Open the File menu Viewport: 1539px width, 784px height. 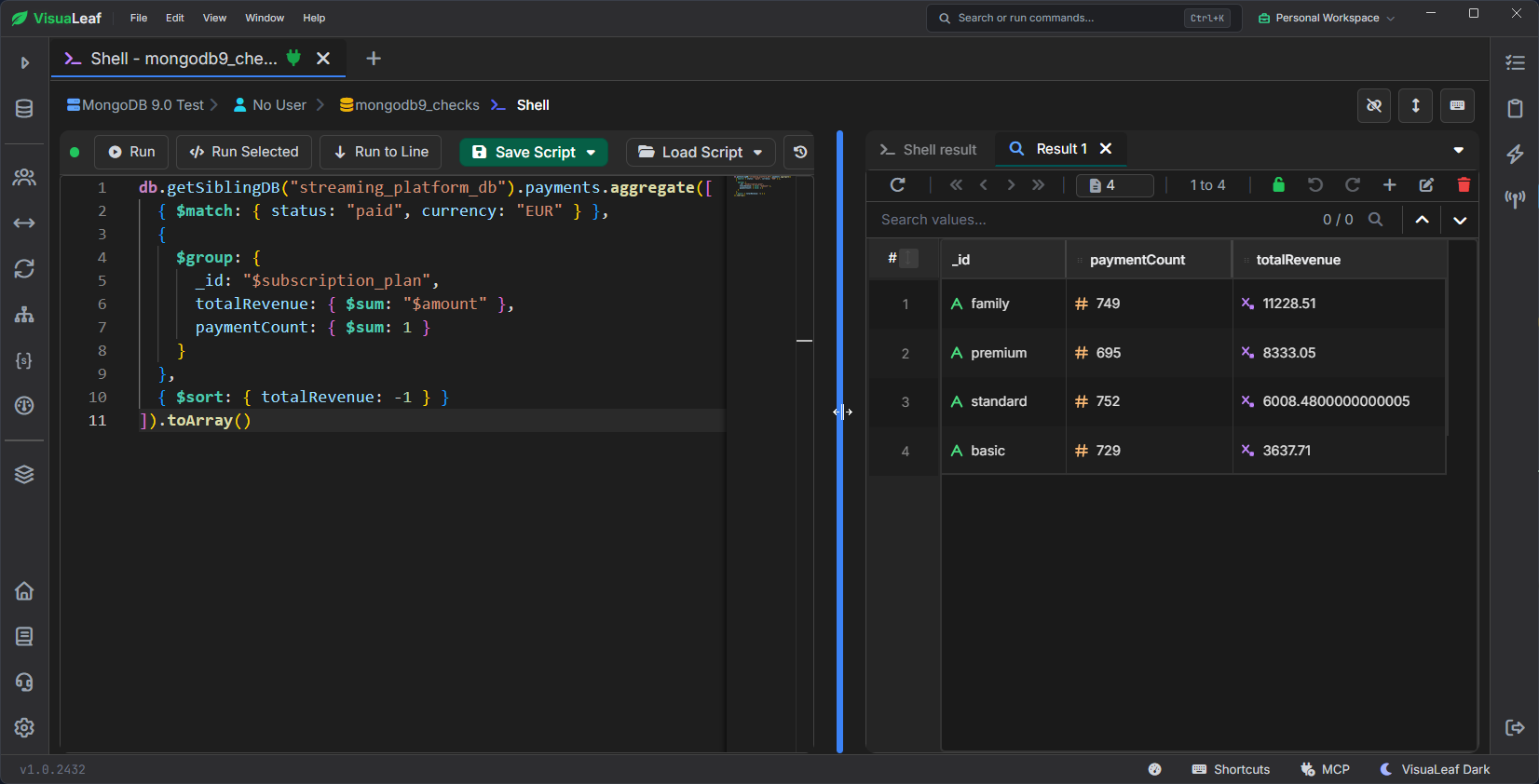click(x=139, y=18)
